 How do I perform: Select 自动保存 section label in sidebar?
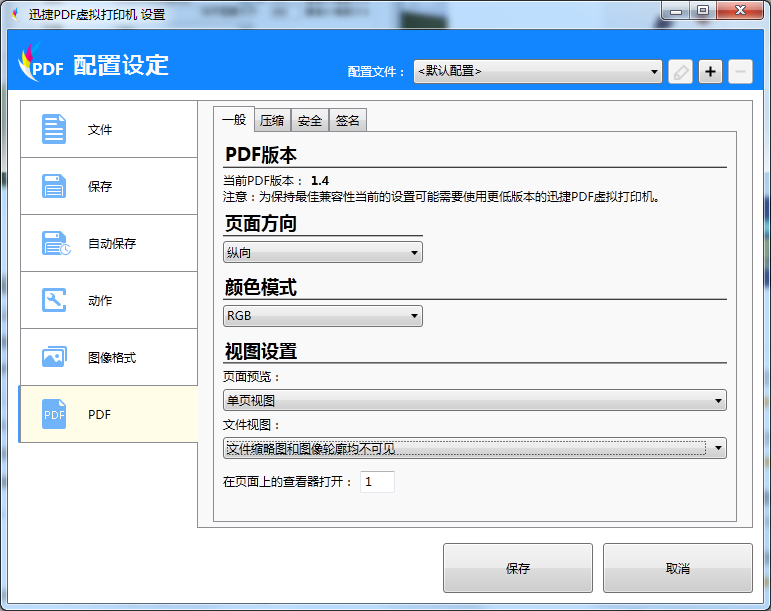pyautogui.click(x=112, y=243)
